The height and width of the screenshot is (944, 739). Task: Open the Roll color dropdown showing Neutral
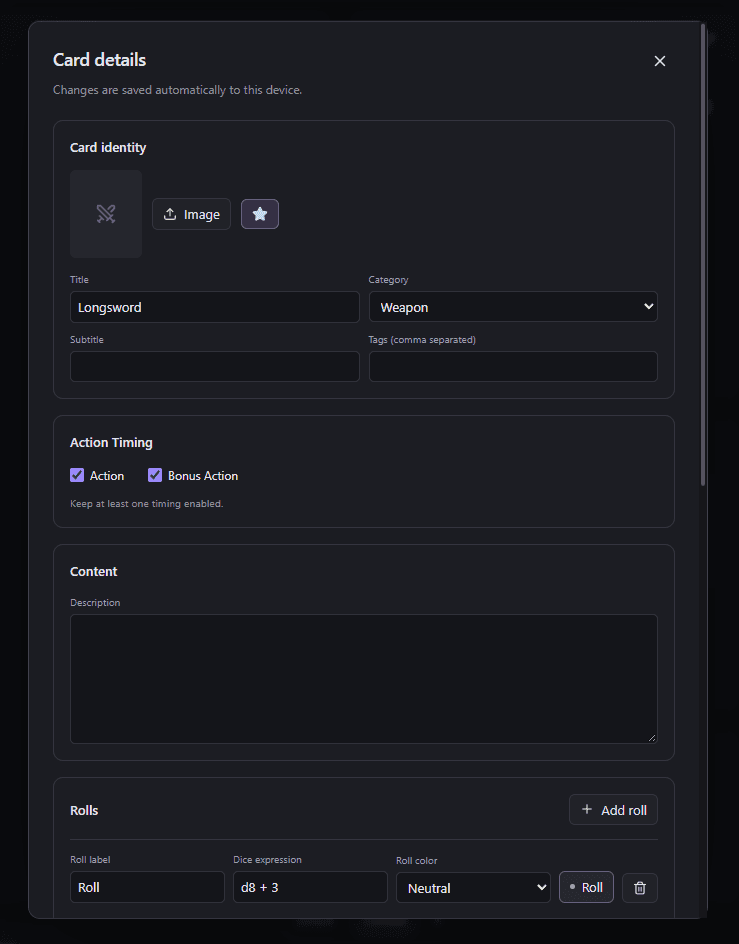[x=473, y=887]
